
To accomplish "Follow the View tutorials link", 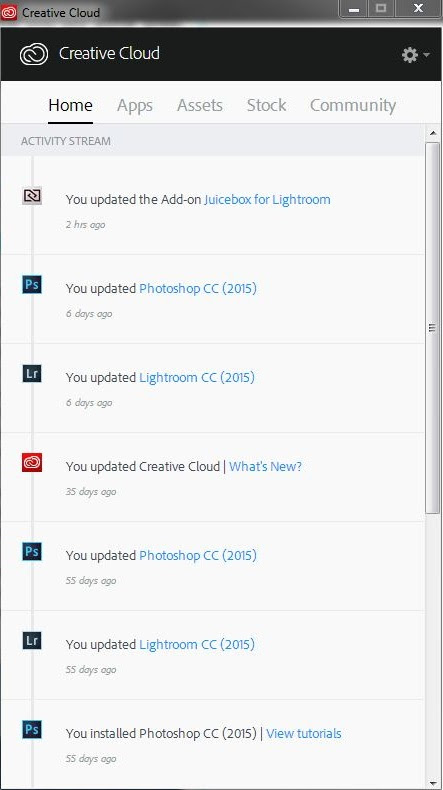I will click(303, 734).
